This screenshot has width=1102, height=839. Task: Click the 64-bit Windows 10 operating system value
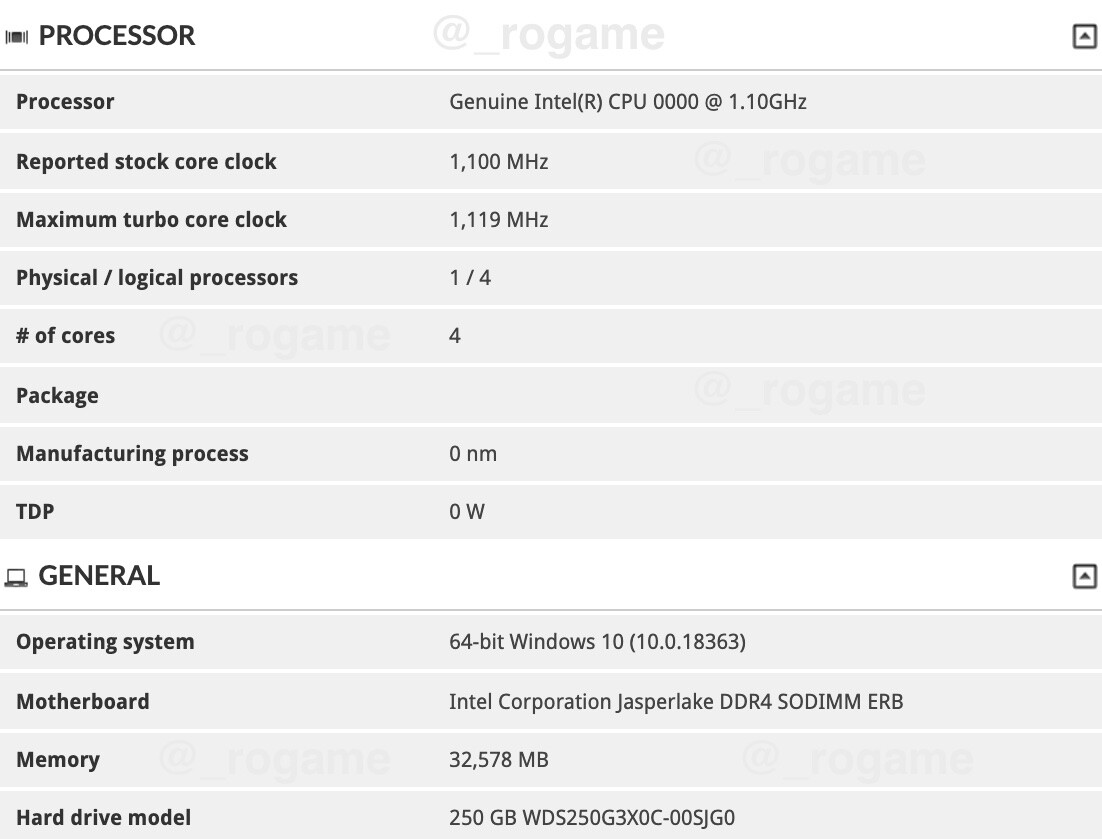pos(597,641)
